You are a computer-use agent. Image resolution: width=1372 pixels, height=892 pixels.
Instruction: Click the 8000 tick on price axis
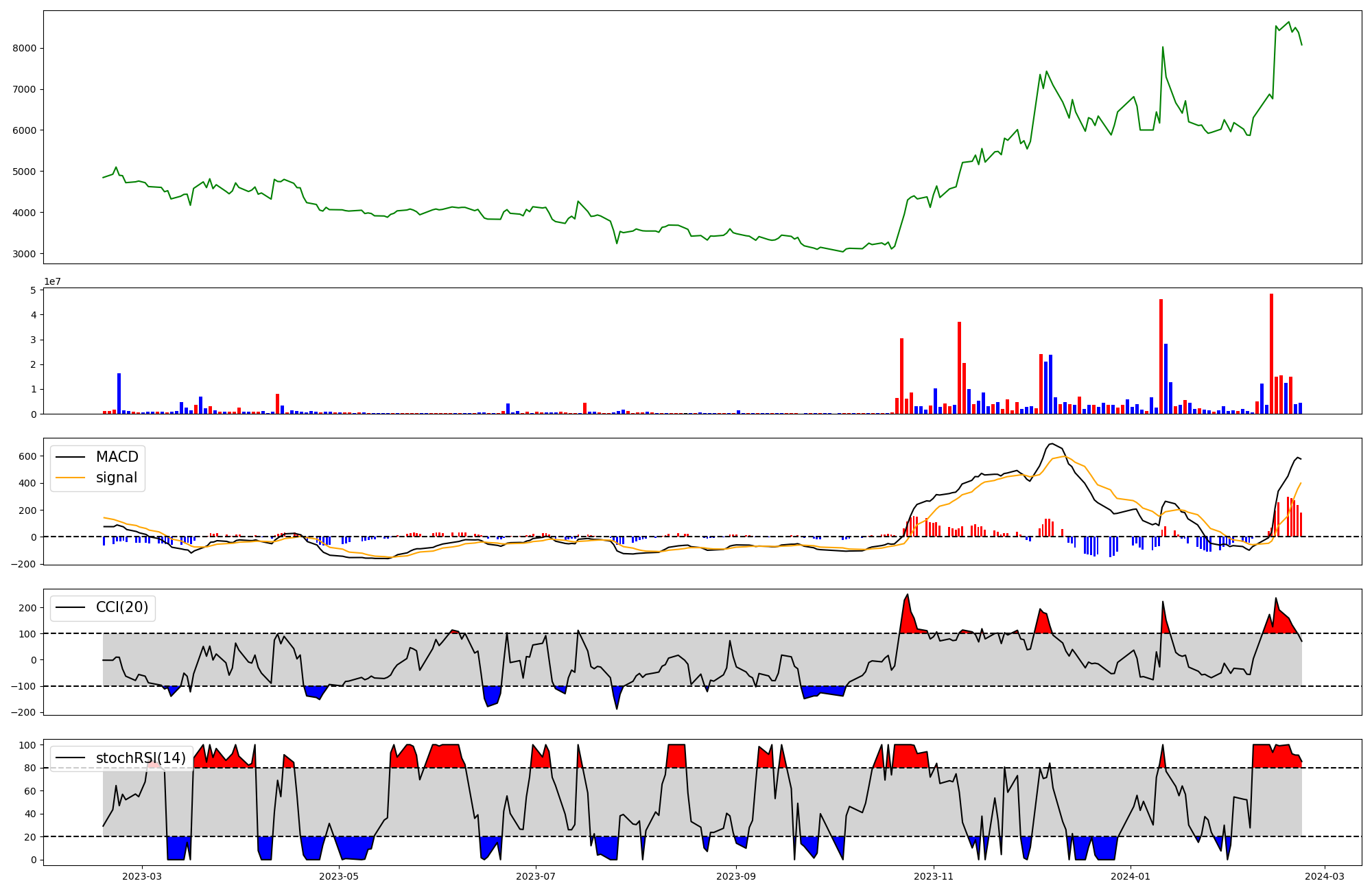(x=24, y=48)
